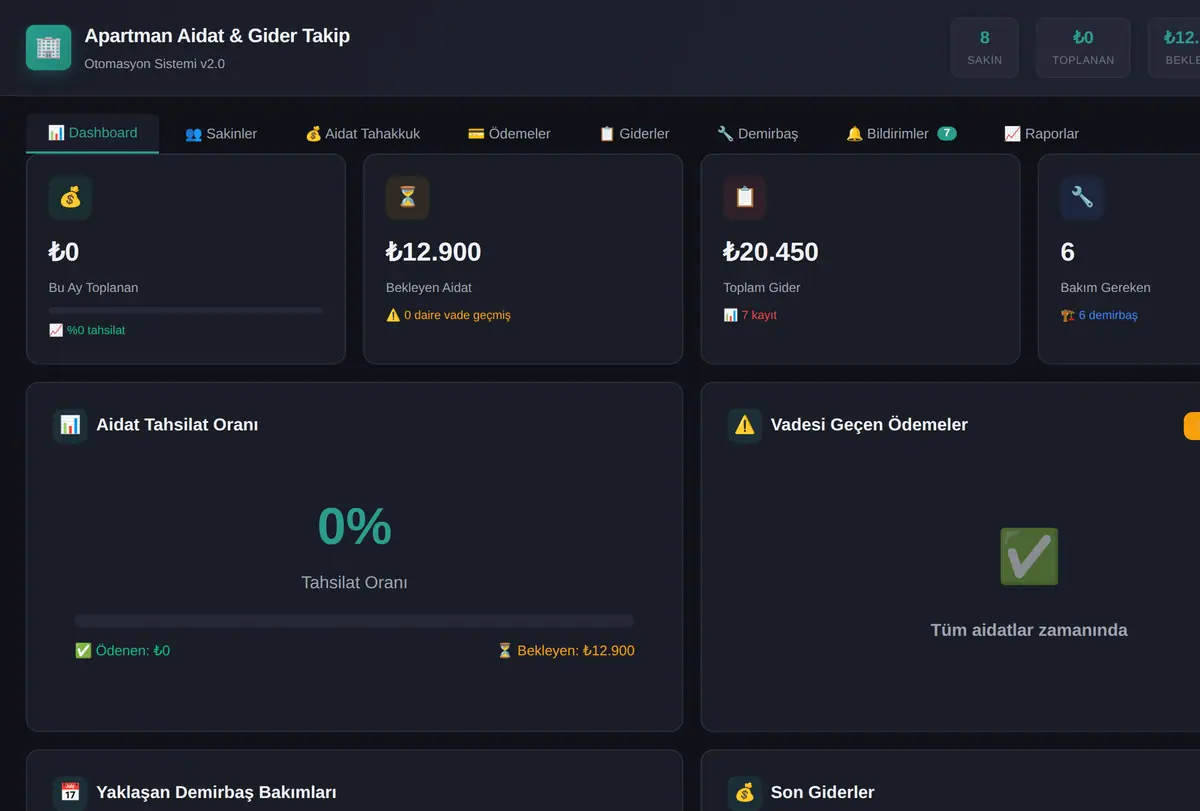The width and height of the screenshot is (1200, 811).
Task: Click the money bag icon beside Son Giderler
Action: (745, 793)
